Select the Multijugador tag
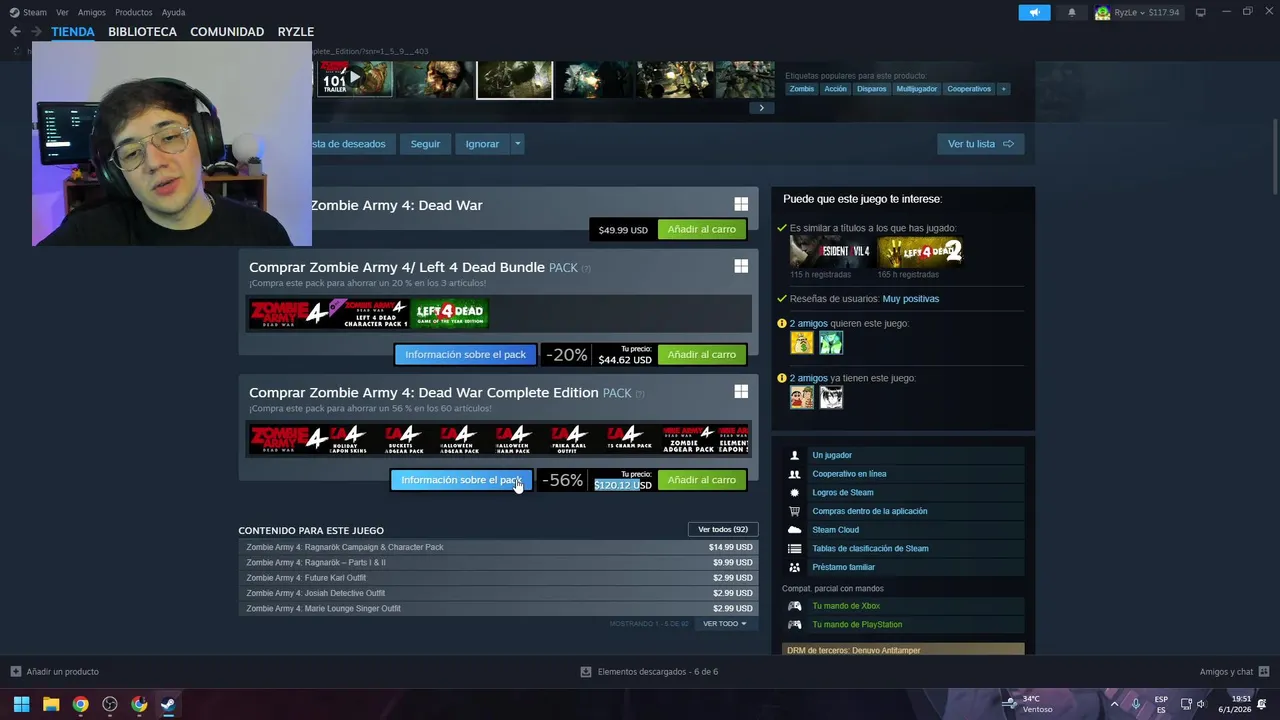1280x720 pixels. [917, 89]
